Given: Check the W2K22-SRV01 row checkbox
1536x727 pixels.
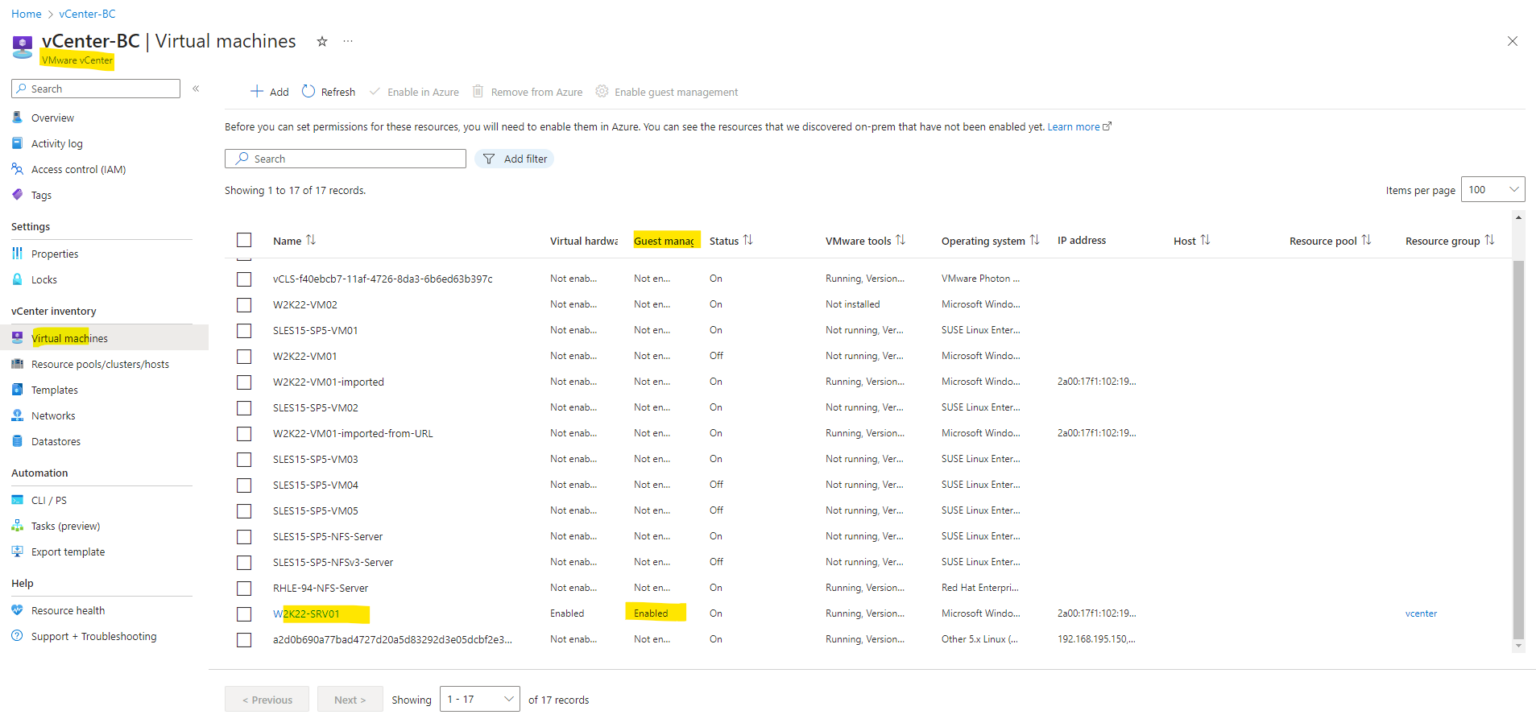Looking at the screenshot, I should (x=244, y=613).
